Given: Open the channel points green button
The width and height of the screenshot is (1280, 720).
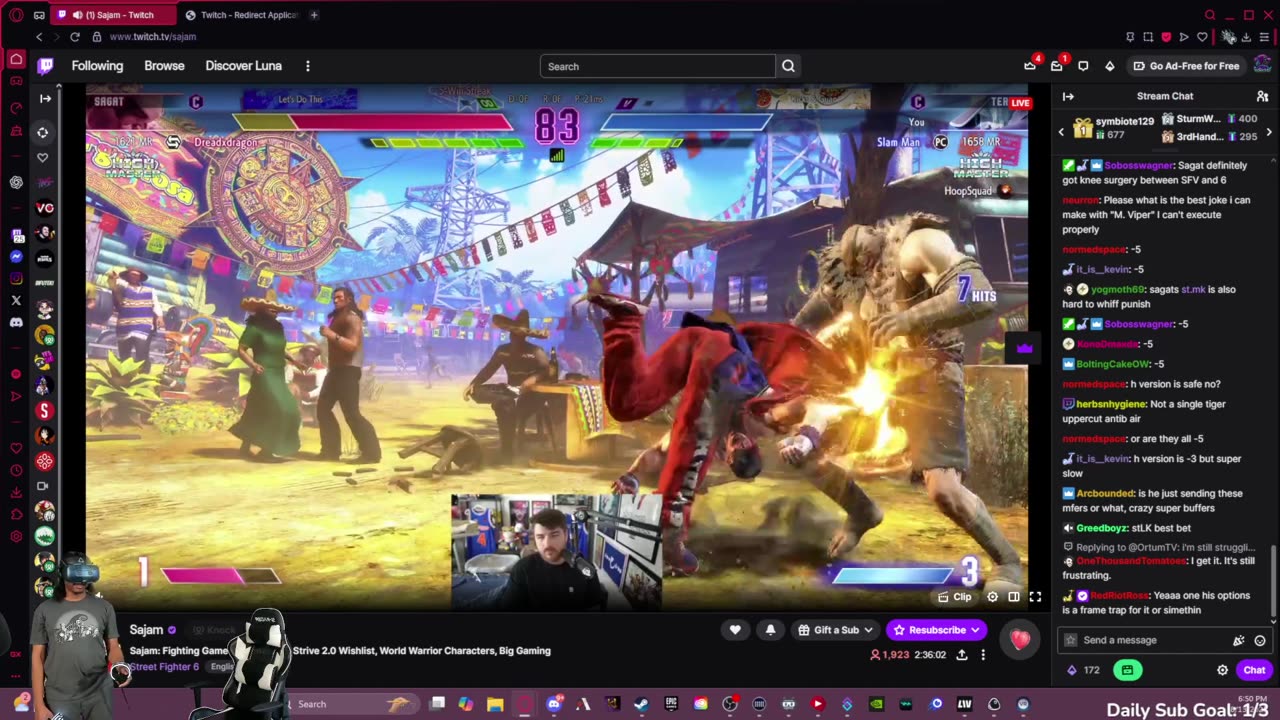Looking at the screenshot, I should click(x=1127, y=670).
